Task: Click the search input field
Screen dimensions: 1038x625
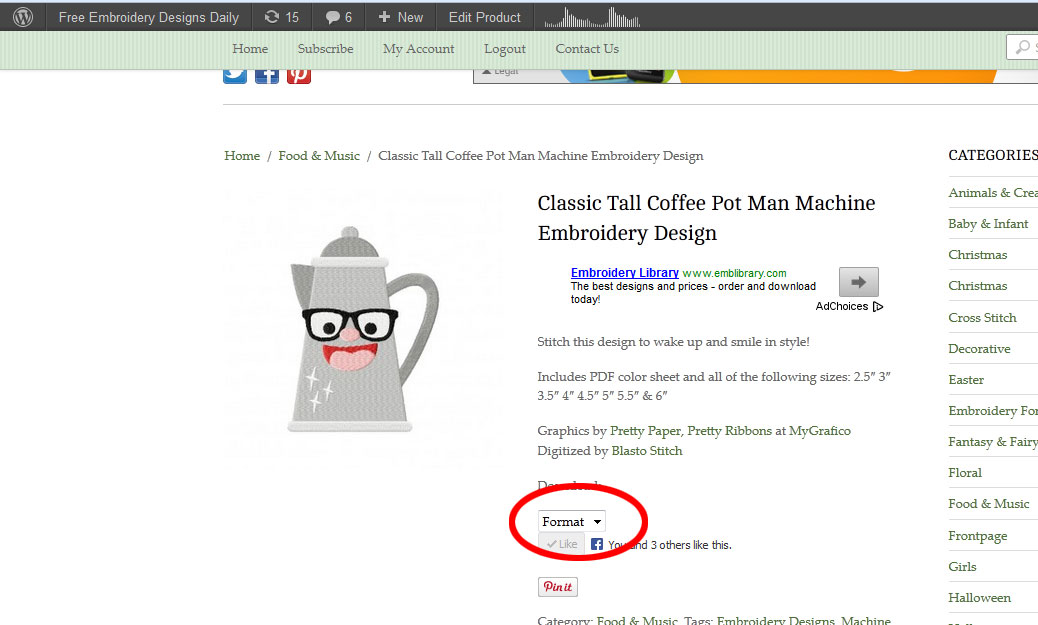Action: pyautogui.click(x=1028, y=47)
